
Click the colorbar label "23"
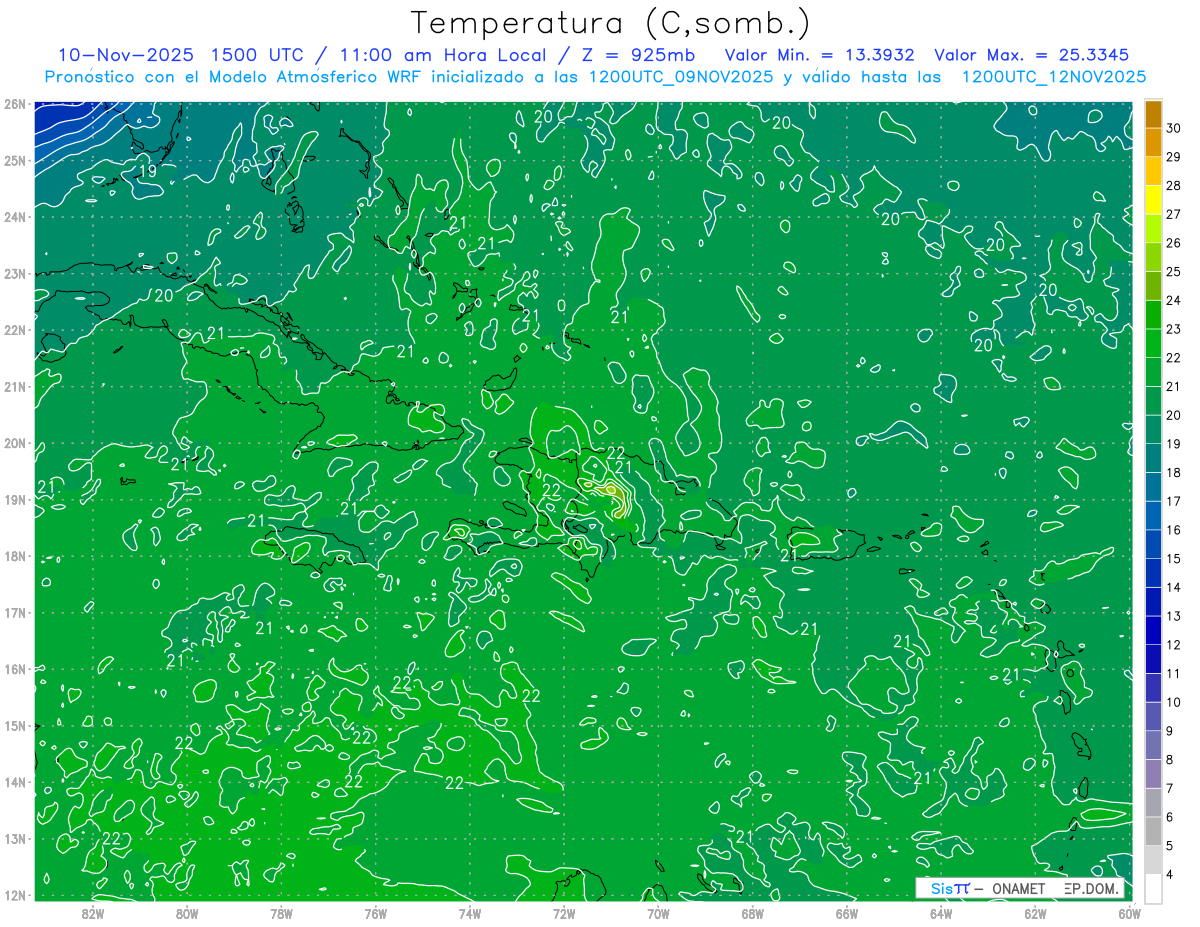pyautogui.click(x=1174, y=329)
